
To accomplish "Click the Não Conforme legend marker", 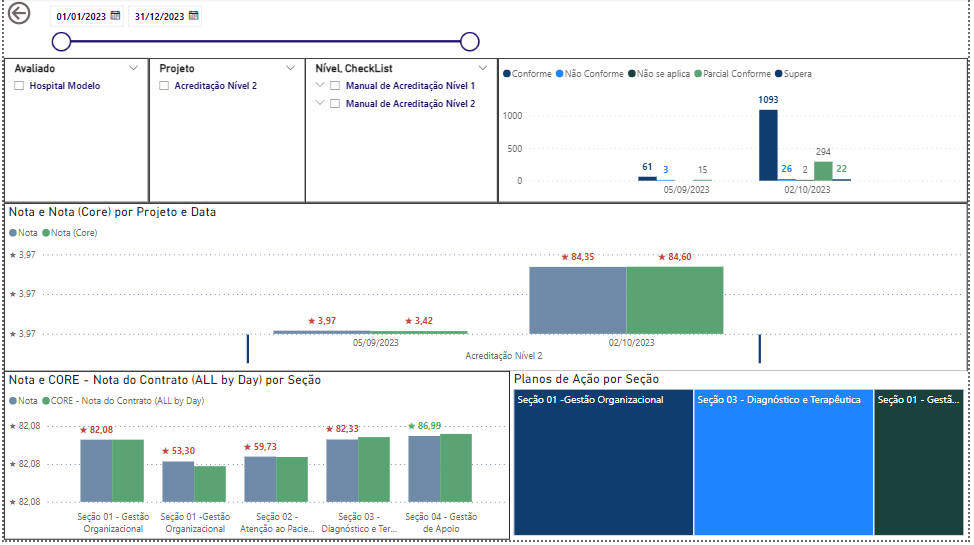I will click(x=561, y=74).
